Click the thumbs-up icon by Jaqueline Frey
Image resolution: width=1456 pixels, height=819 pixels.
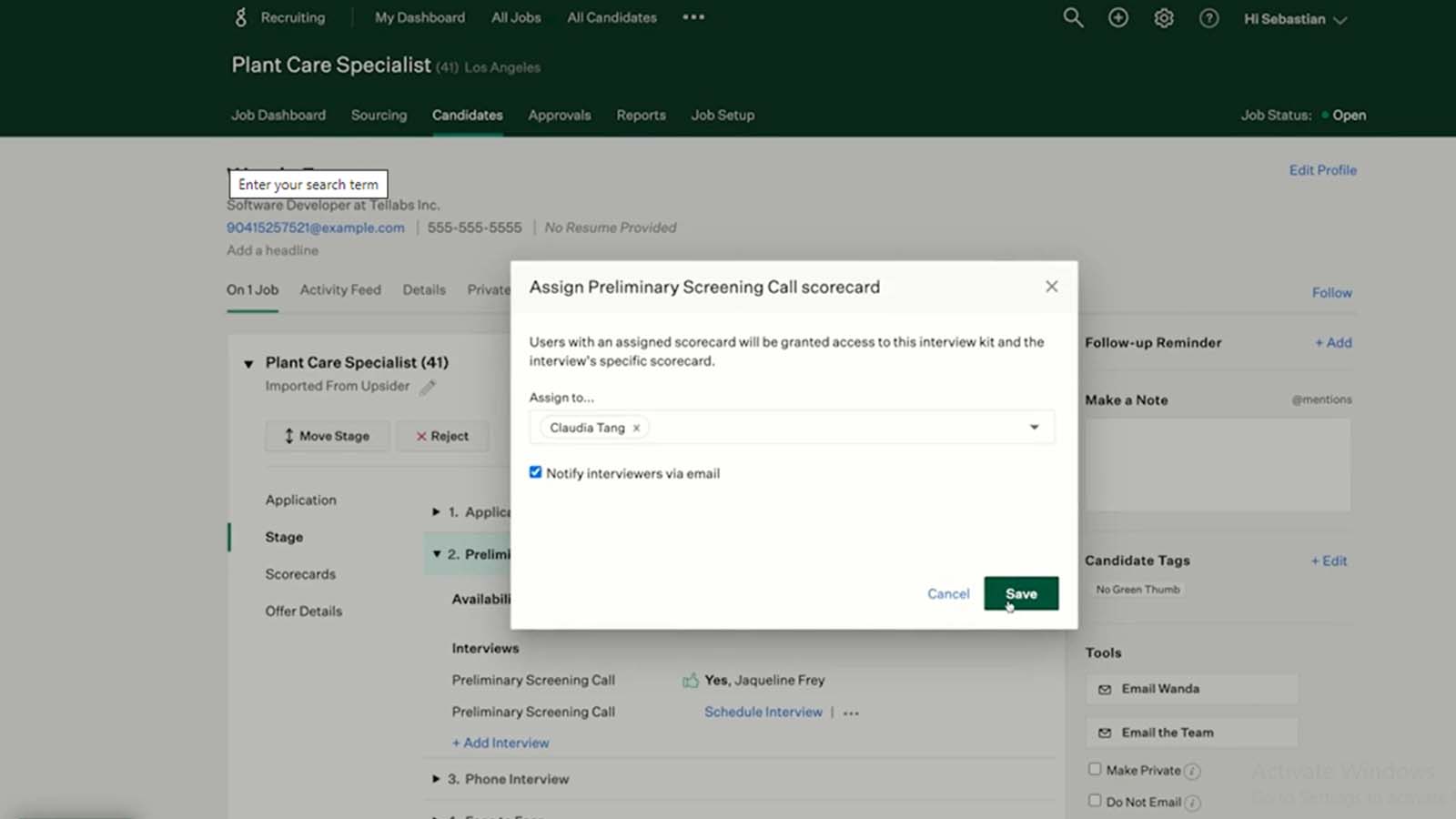click(x=691, y=680)
